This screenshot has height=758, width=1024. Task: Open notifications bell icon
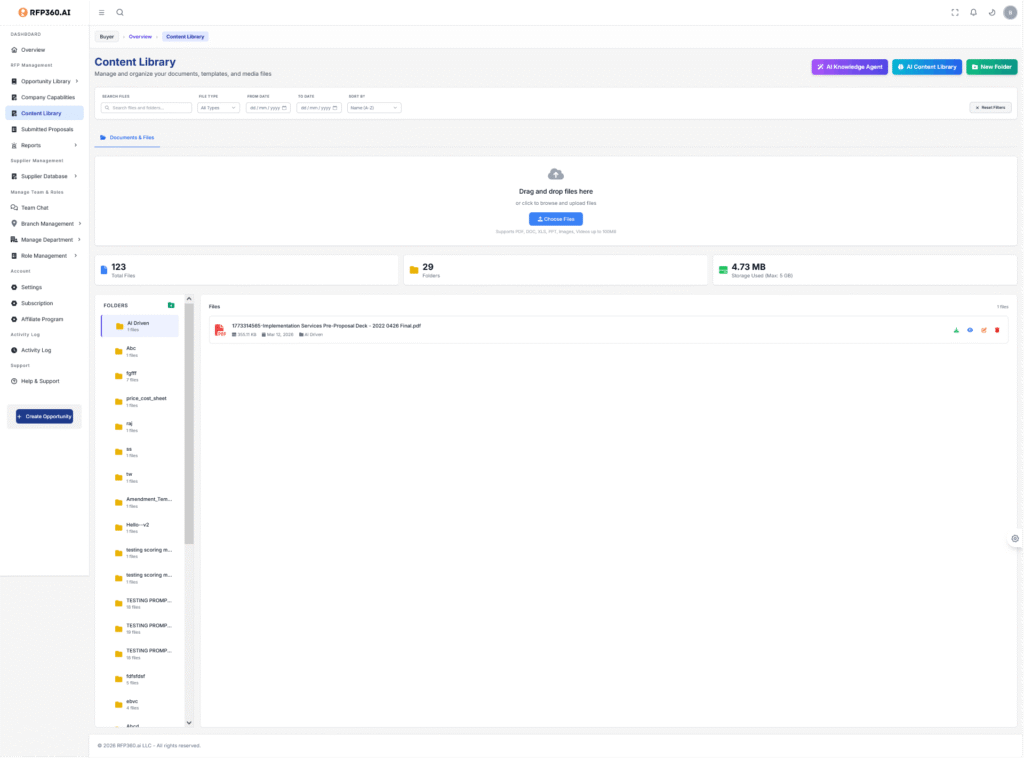point(973,12)
